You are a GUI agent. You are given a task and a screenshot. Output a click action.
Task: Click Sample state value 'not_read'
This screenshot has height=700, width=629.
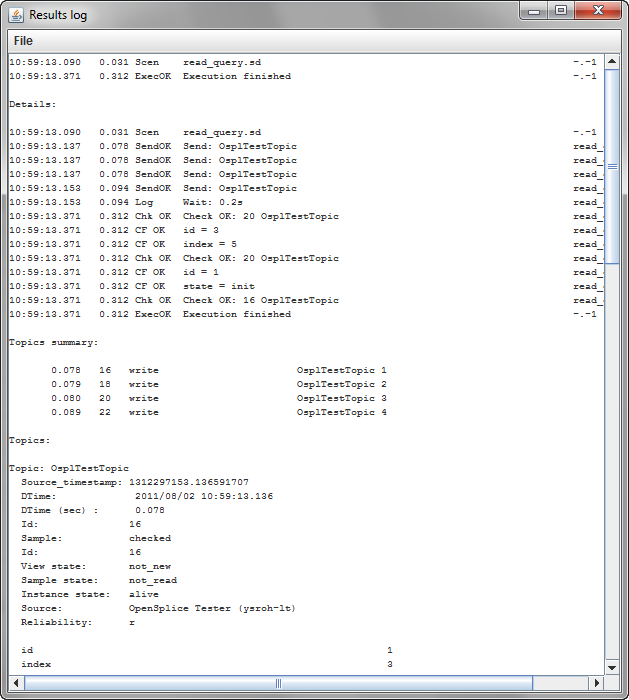[153, 580]
